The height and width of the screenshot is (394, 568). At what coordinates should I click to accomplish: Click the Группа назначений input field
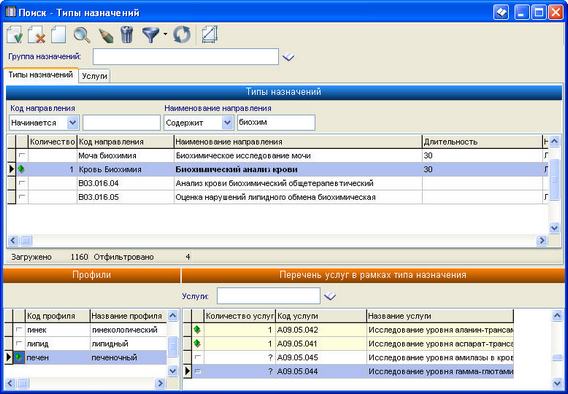click(x=185, y=57)
